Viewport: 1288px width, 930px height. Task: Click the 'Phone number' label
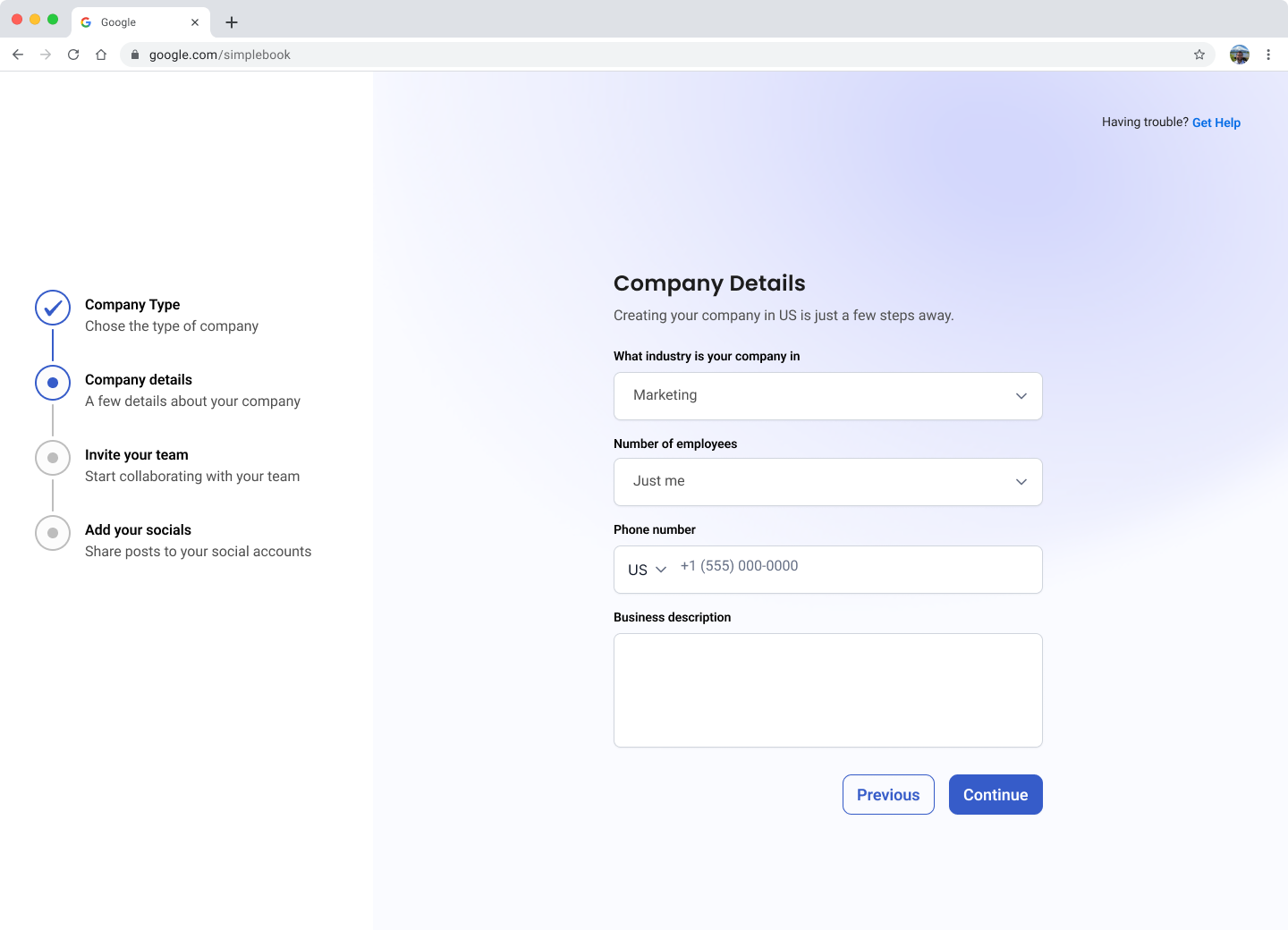tap(655, 529)
